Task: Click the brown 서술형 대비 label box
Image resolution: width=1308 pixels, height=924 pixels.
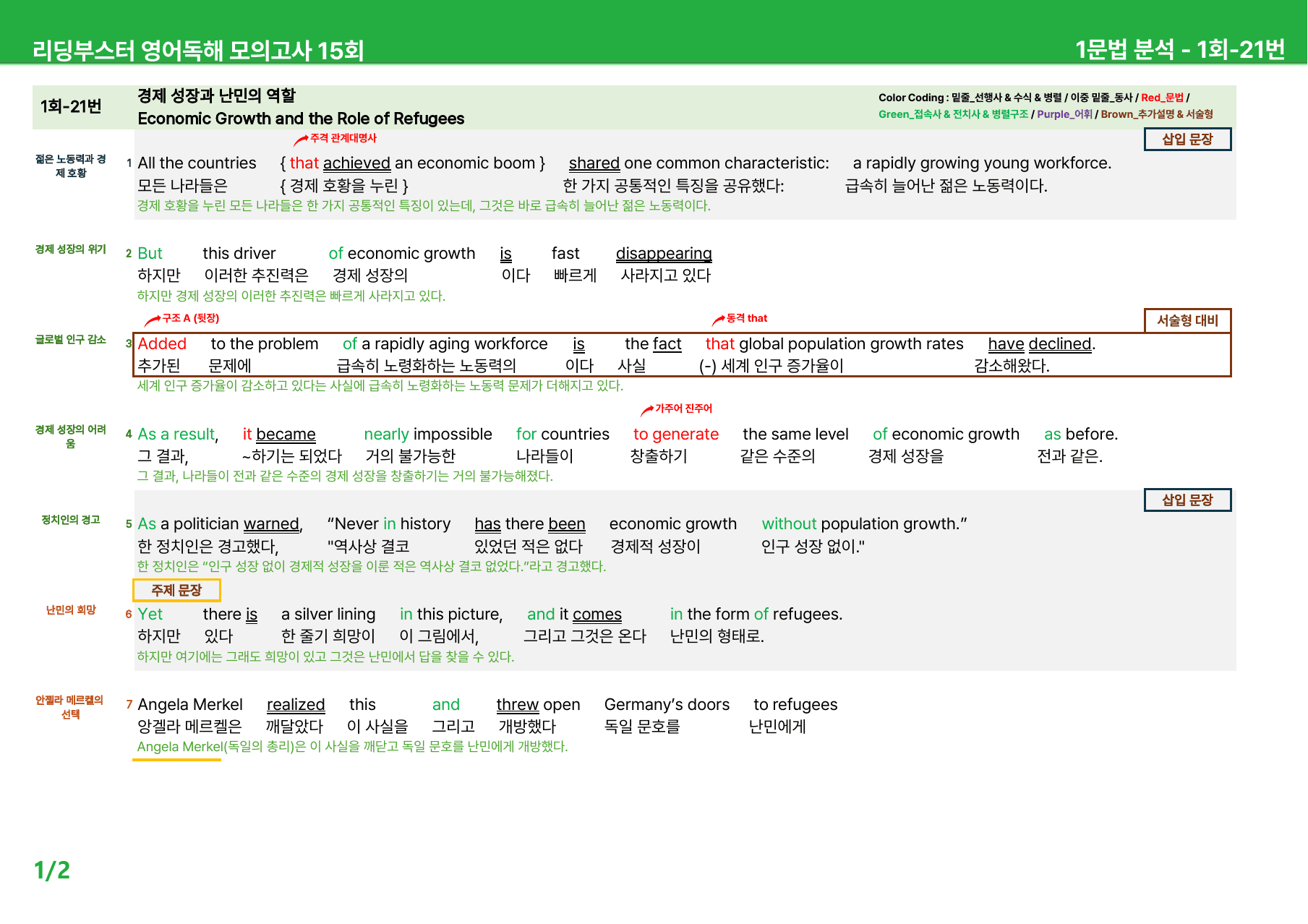Action: pyautogui.click(x=1187, y=320)
